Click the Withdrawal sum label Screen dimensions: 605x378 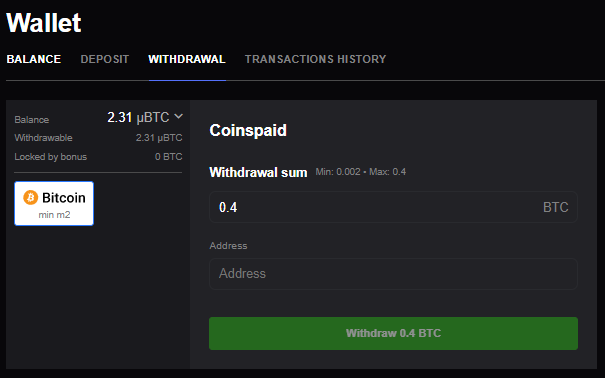click(258, 172)
